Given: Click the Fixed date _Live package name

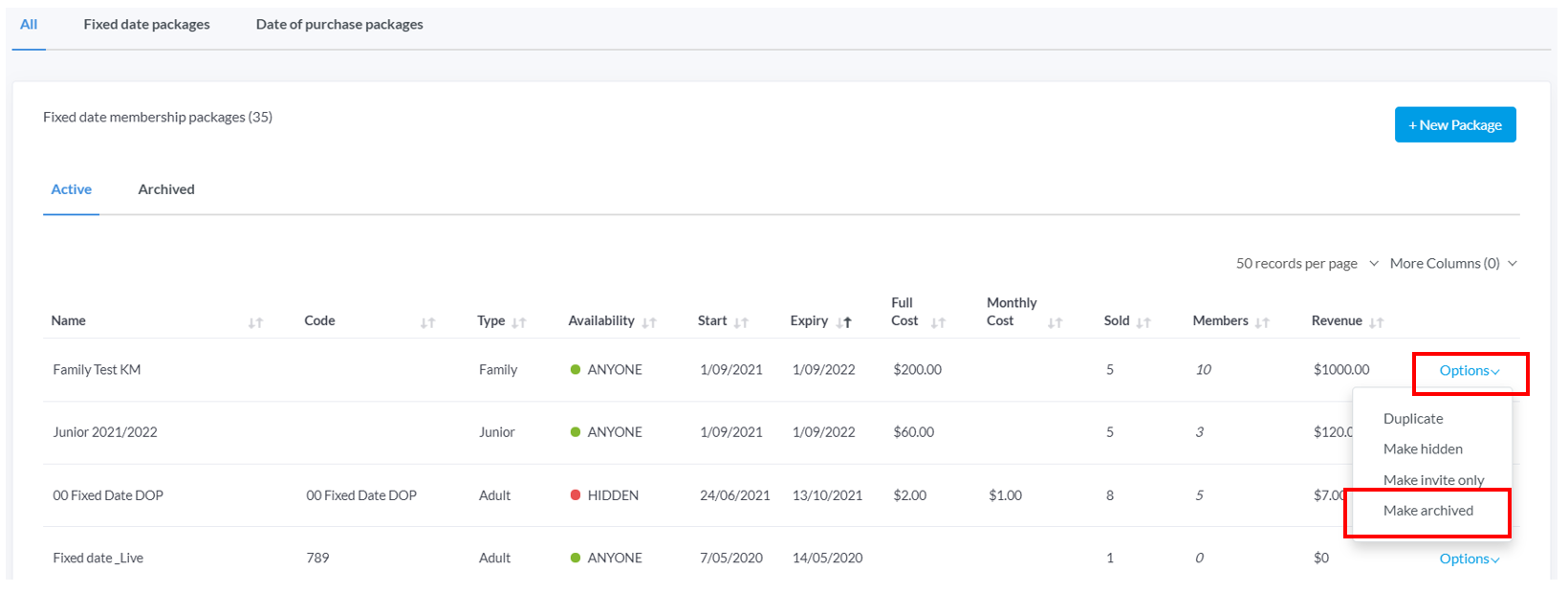Looking at the screenshot, I should click(x=98, y=558).
